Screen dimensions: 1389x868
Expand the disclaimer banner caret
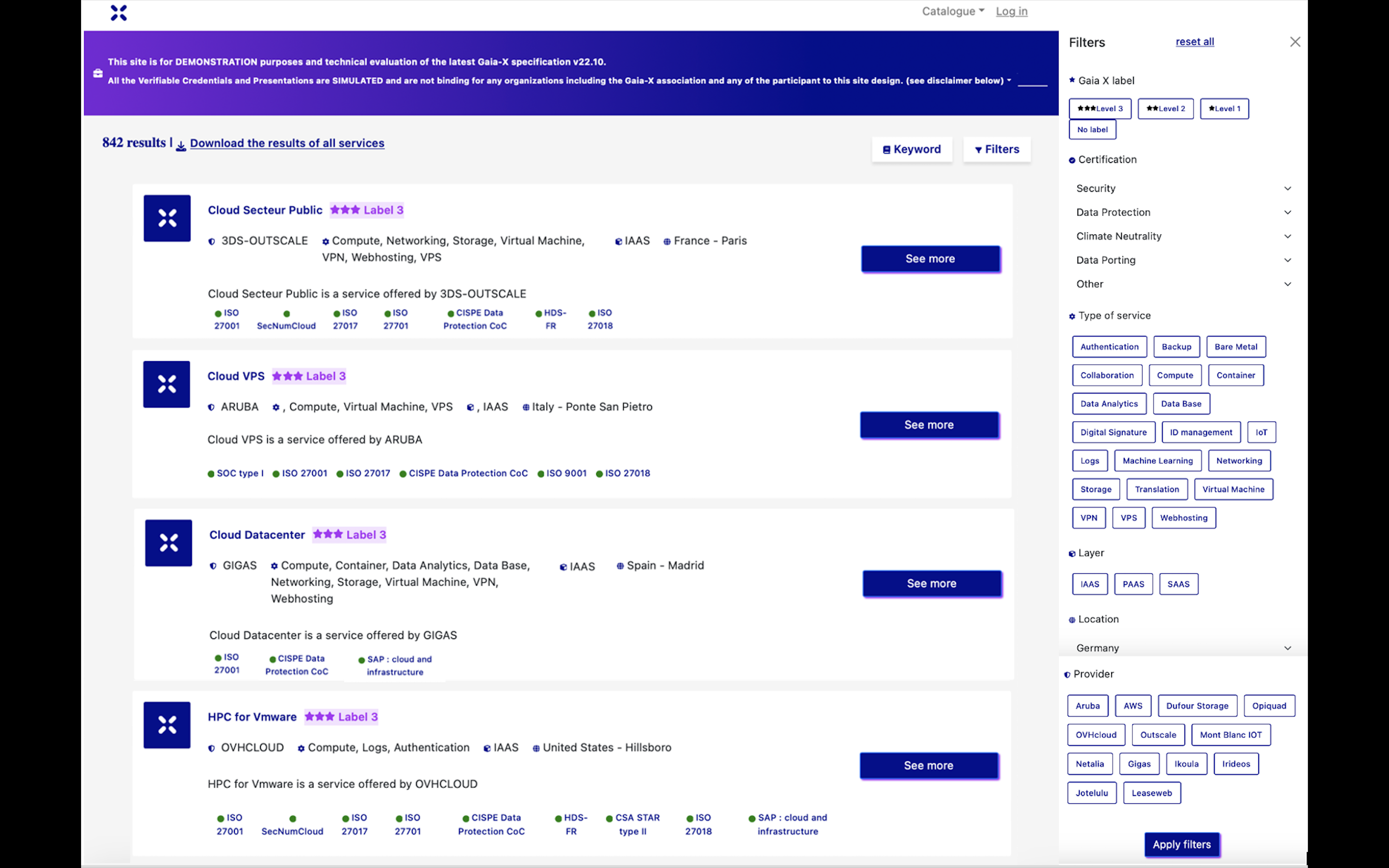1008,81
